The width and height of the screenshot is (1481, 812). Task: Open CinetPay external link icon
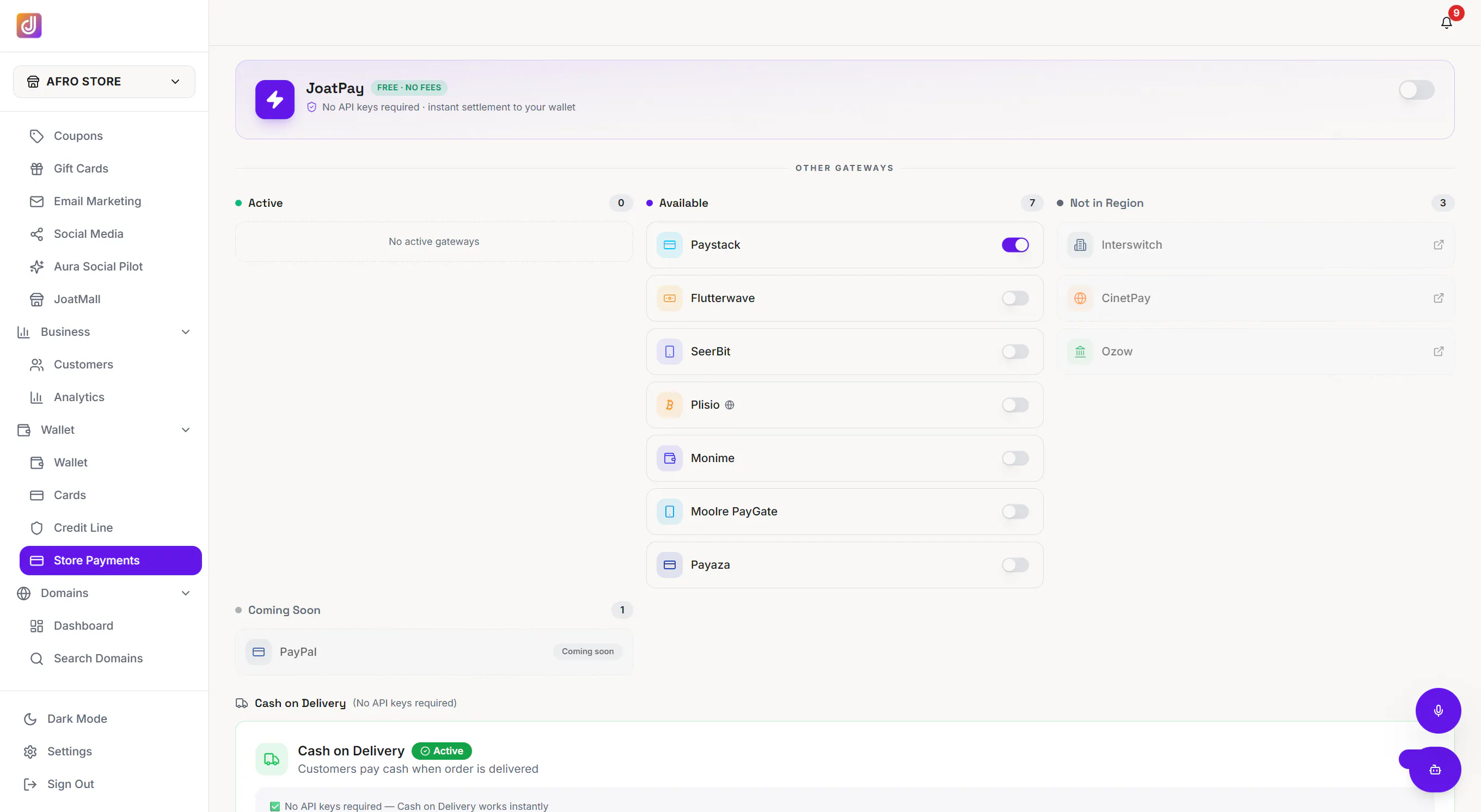click(x=1439, y=298)
